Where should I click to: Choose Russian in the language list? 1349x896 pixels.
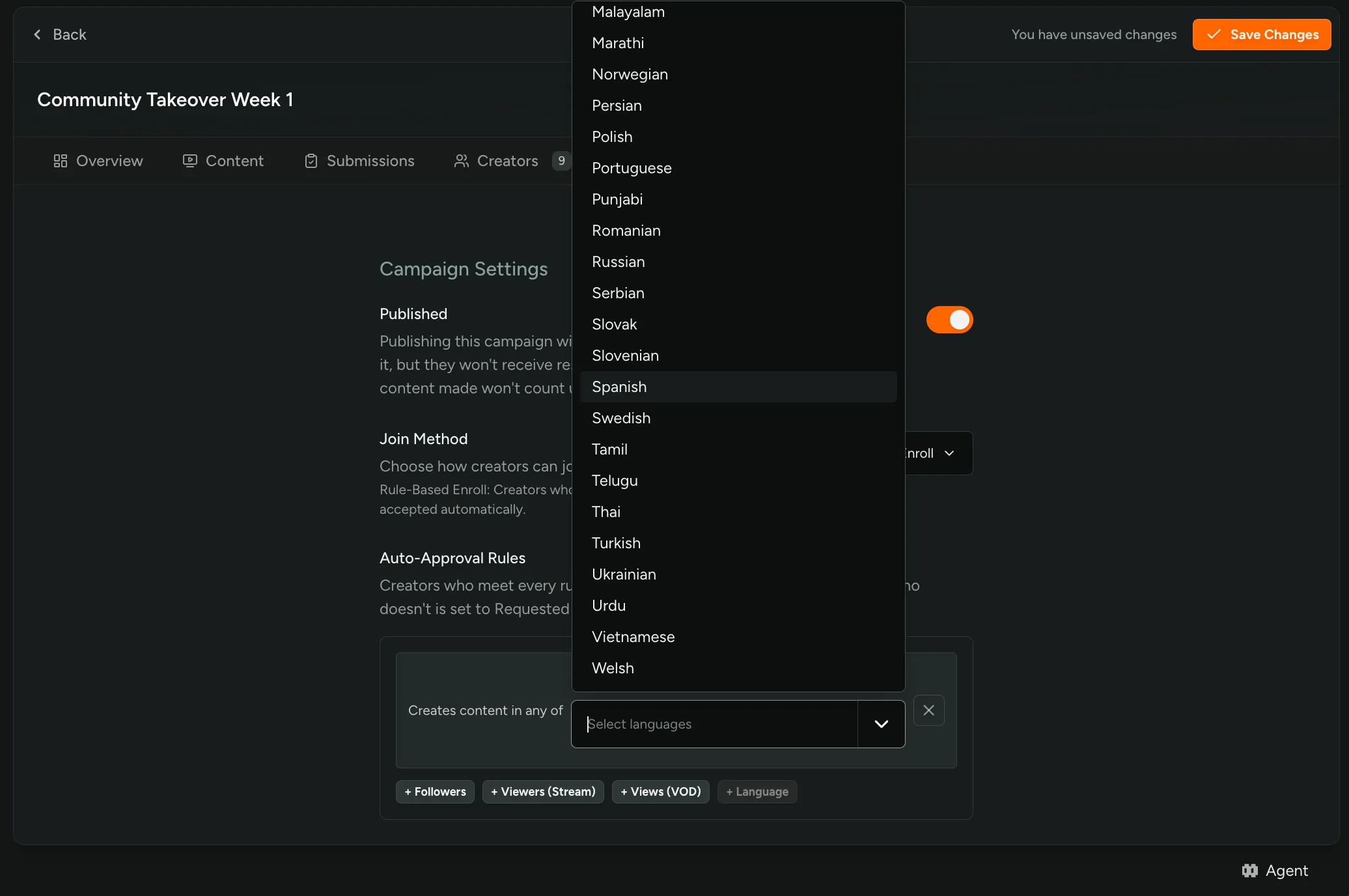tap(738, 262)
